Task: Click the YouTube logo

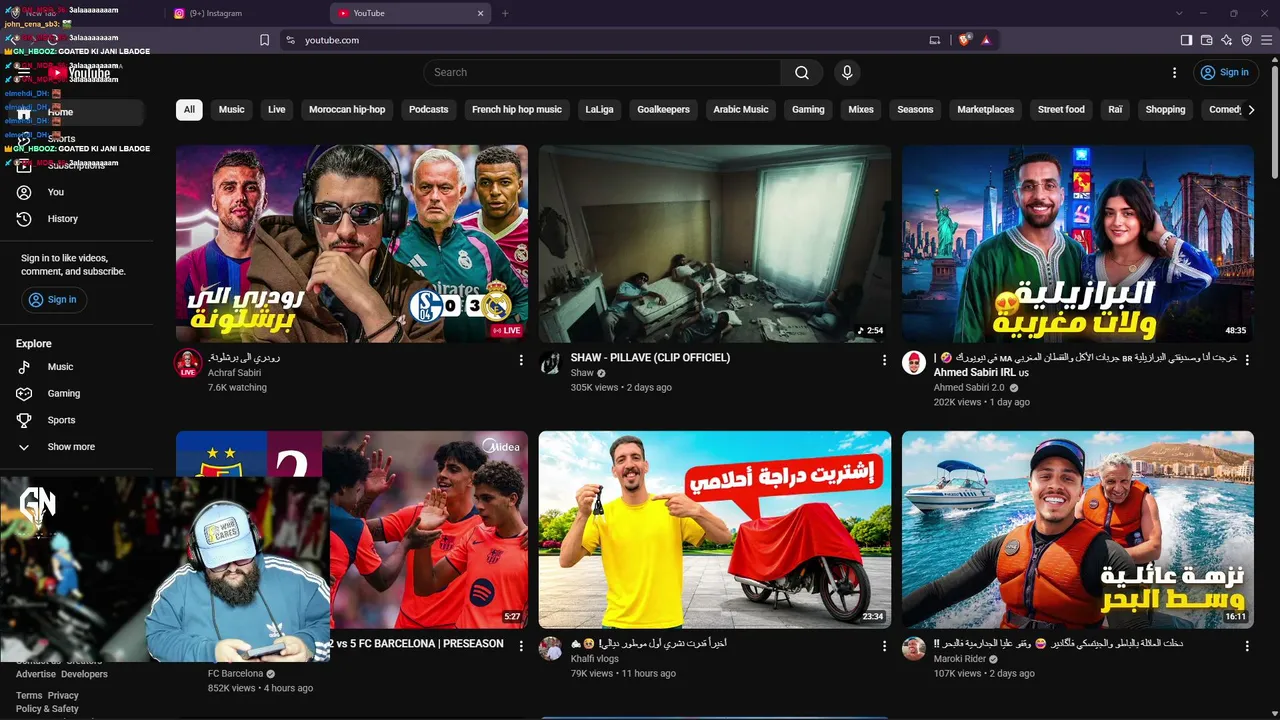Action: point(78,73)
